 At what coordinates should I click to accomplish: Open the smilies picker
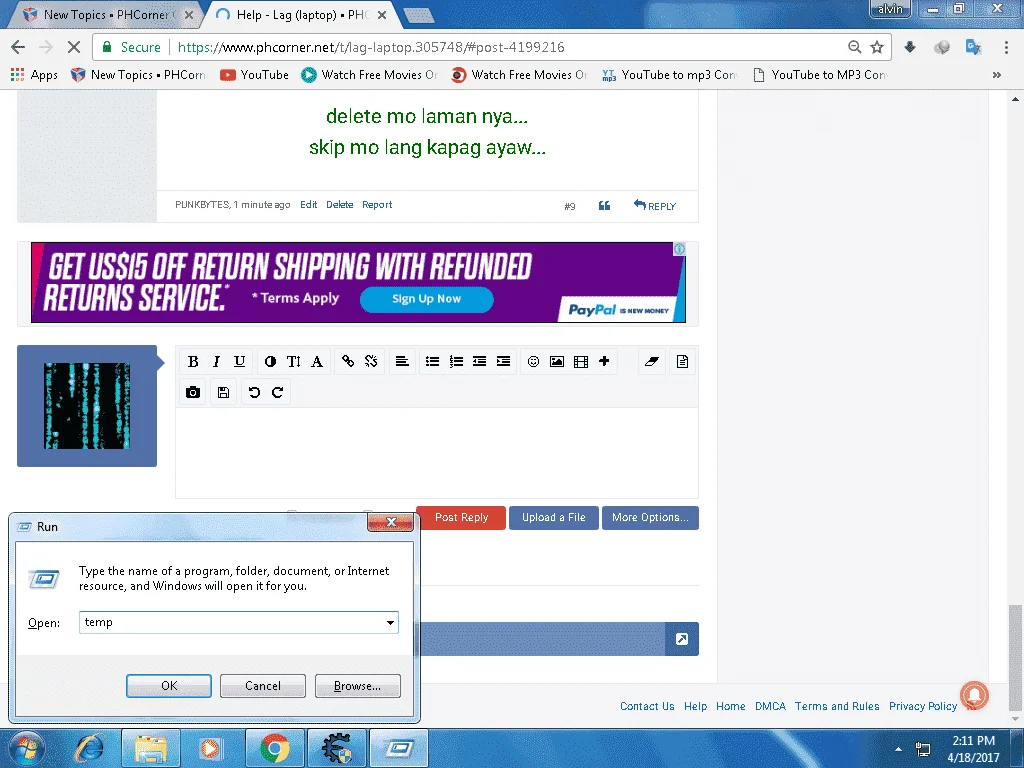point(534,361)
